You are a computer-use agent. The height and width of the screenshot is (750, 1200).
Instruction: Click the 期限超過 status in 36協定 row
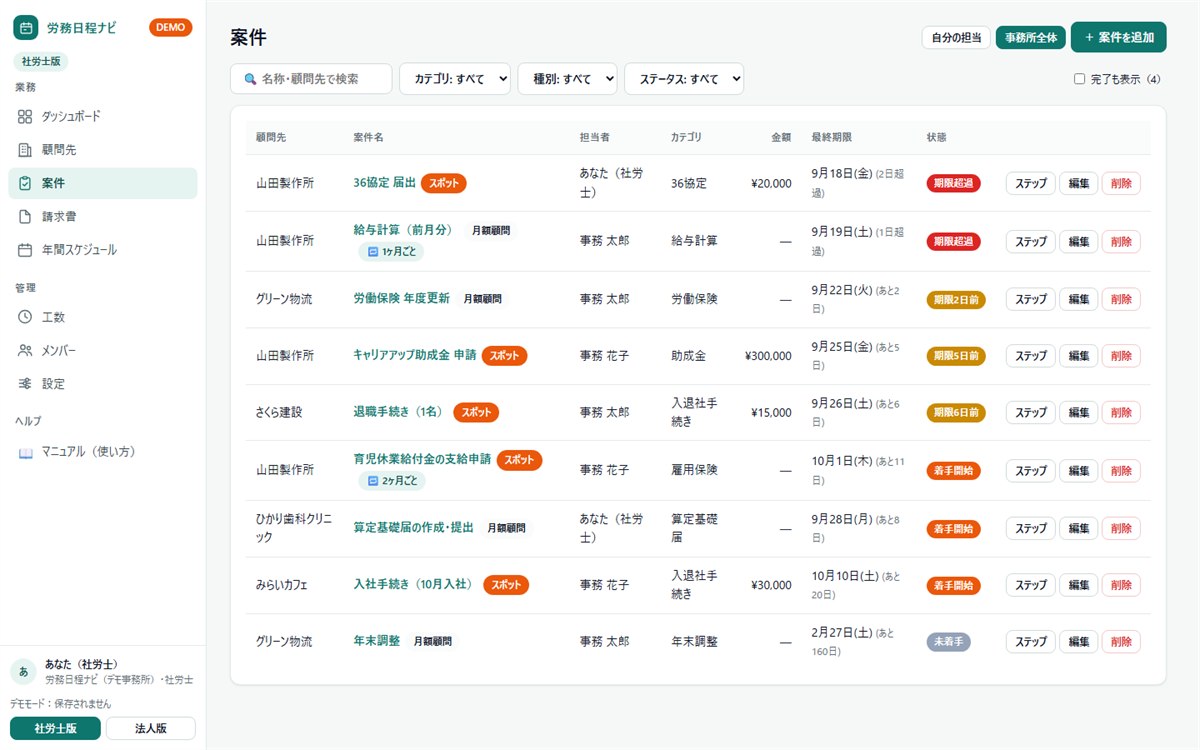coord(953,184)
